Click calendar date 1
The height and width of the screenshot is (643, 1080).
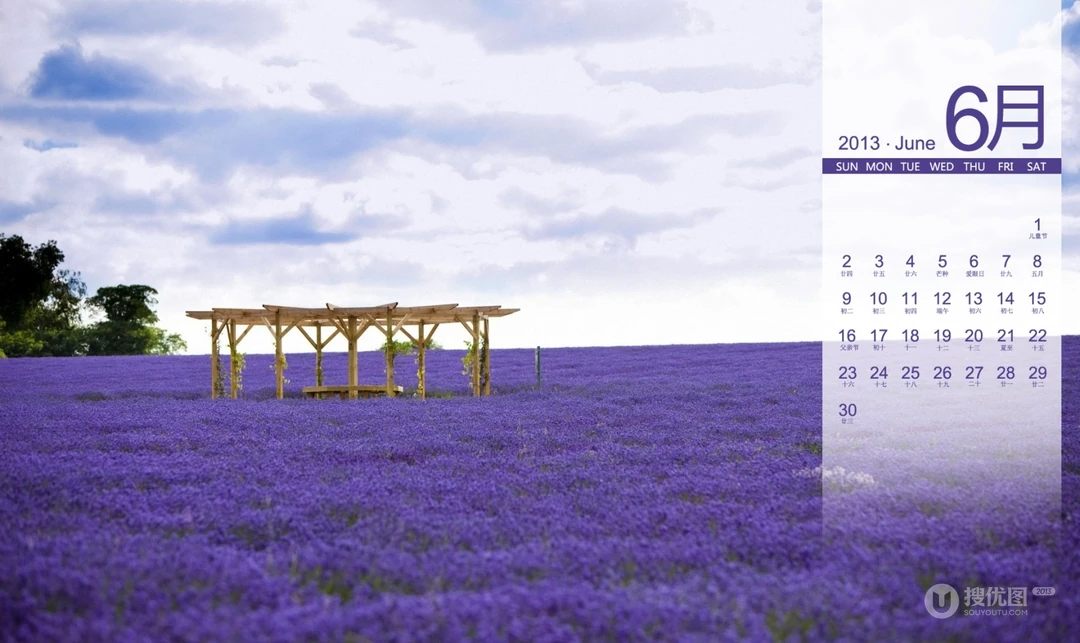1038,228
